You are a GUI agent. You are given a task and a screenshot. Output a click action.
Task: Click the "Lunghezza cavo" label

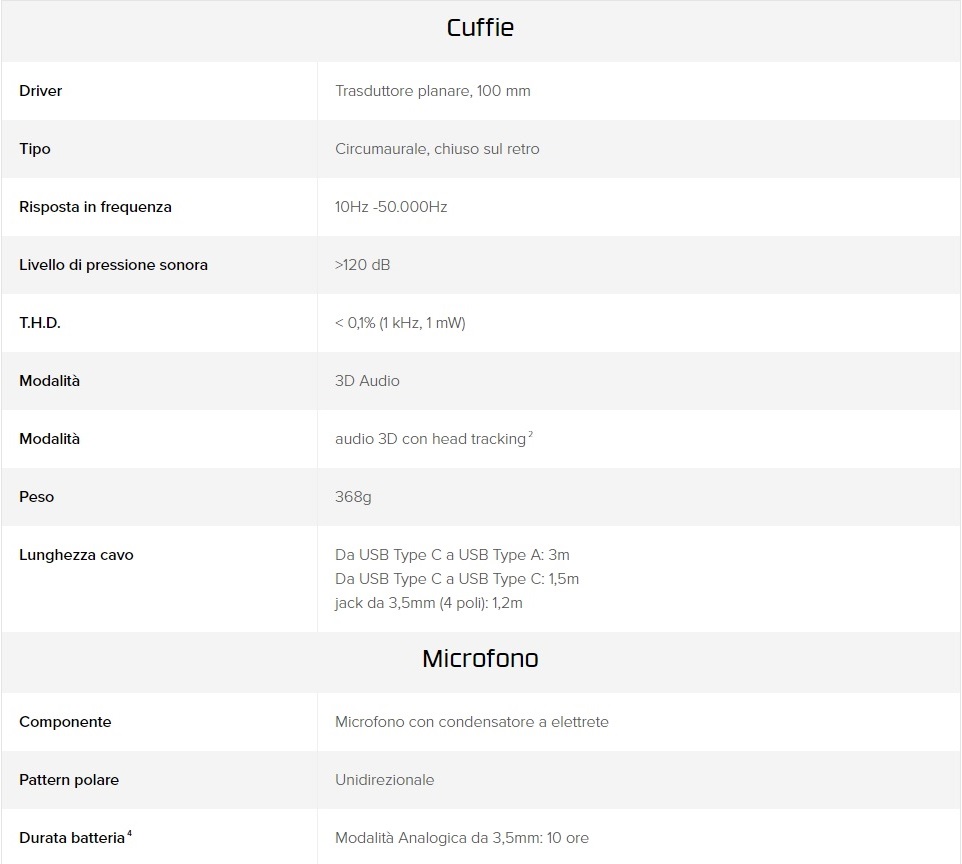pyautogui.click(x=76, y=555)
